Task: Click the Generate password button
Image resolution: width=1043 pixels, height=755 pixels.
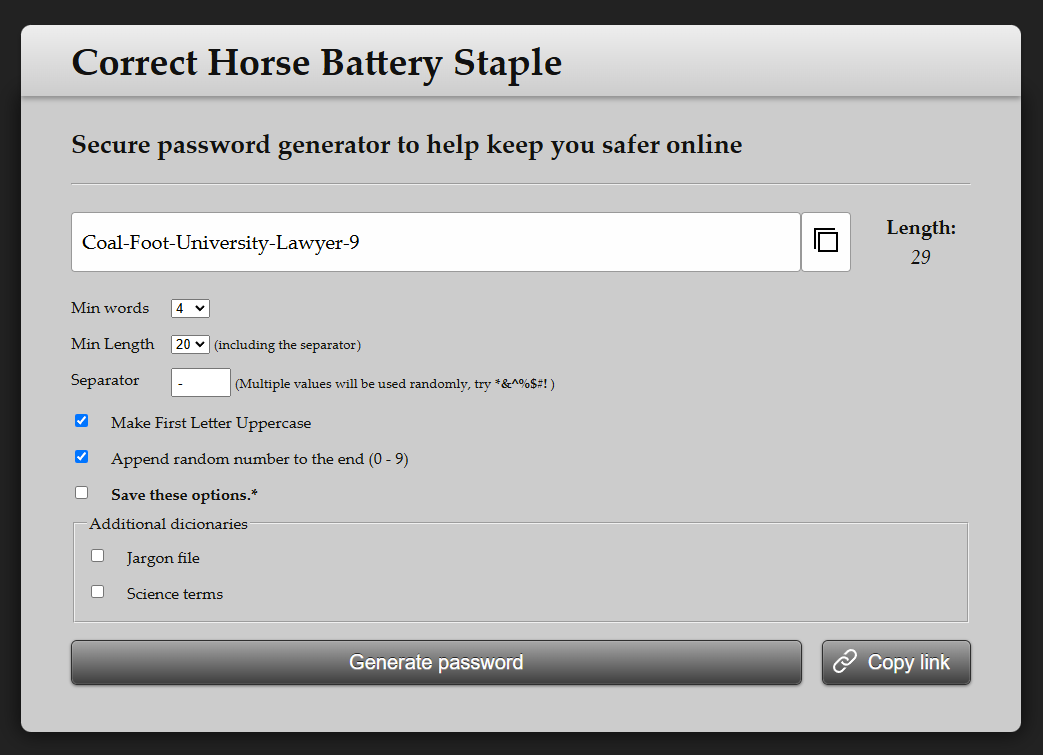Action: 436,663
